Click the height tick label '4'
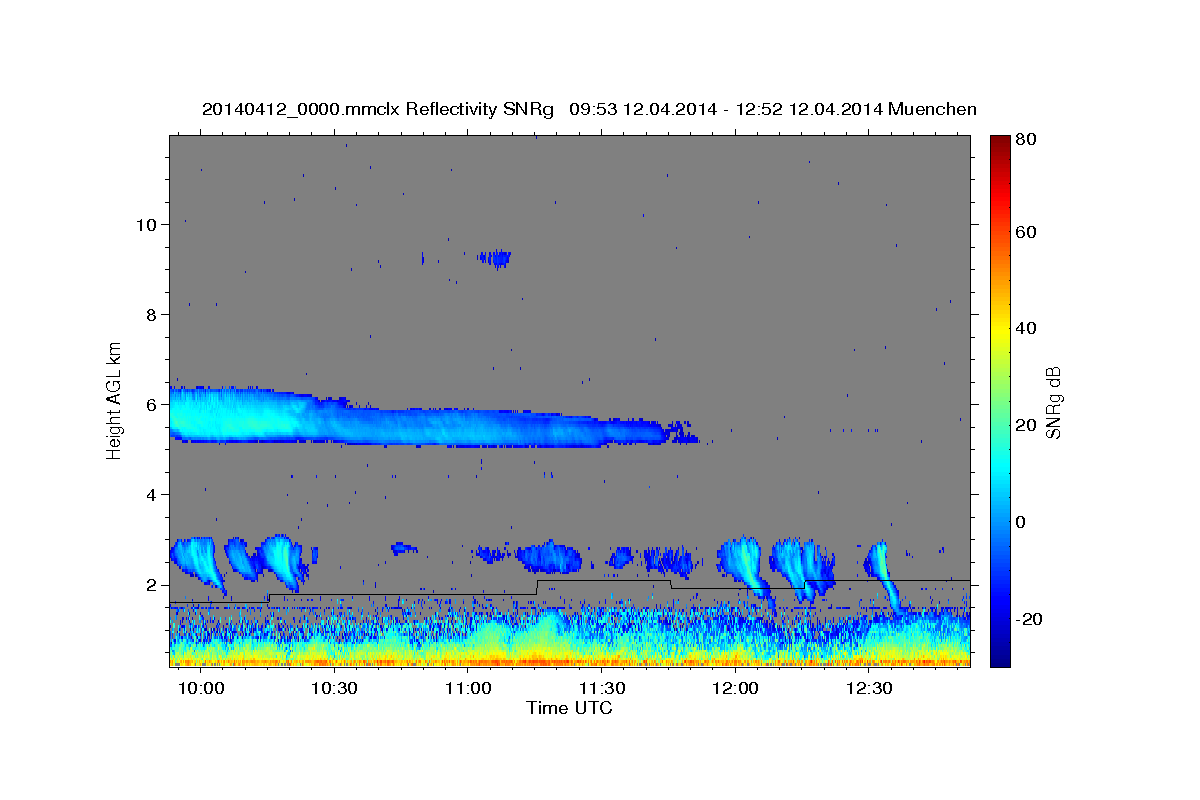The image size is (1200, 800). pos(151,495)
